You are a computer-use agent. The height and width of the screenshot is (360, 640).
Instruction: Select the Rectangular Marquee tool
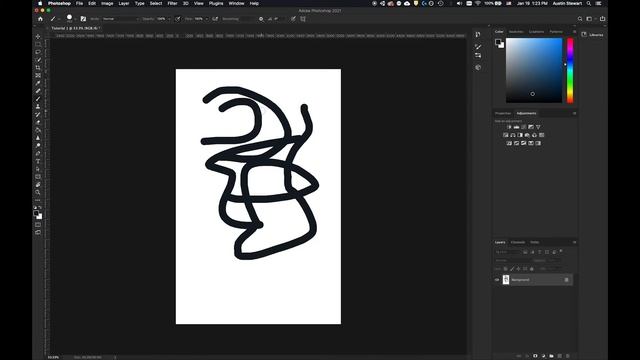38,44
